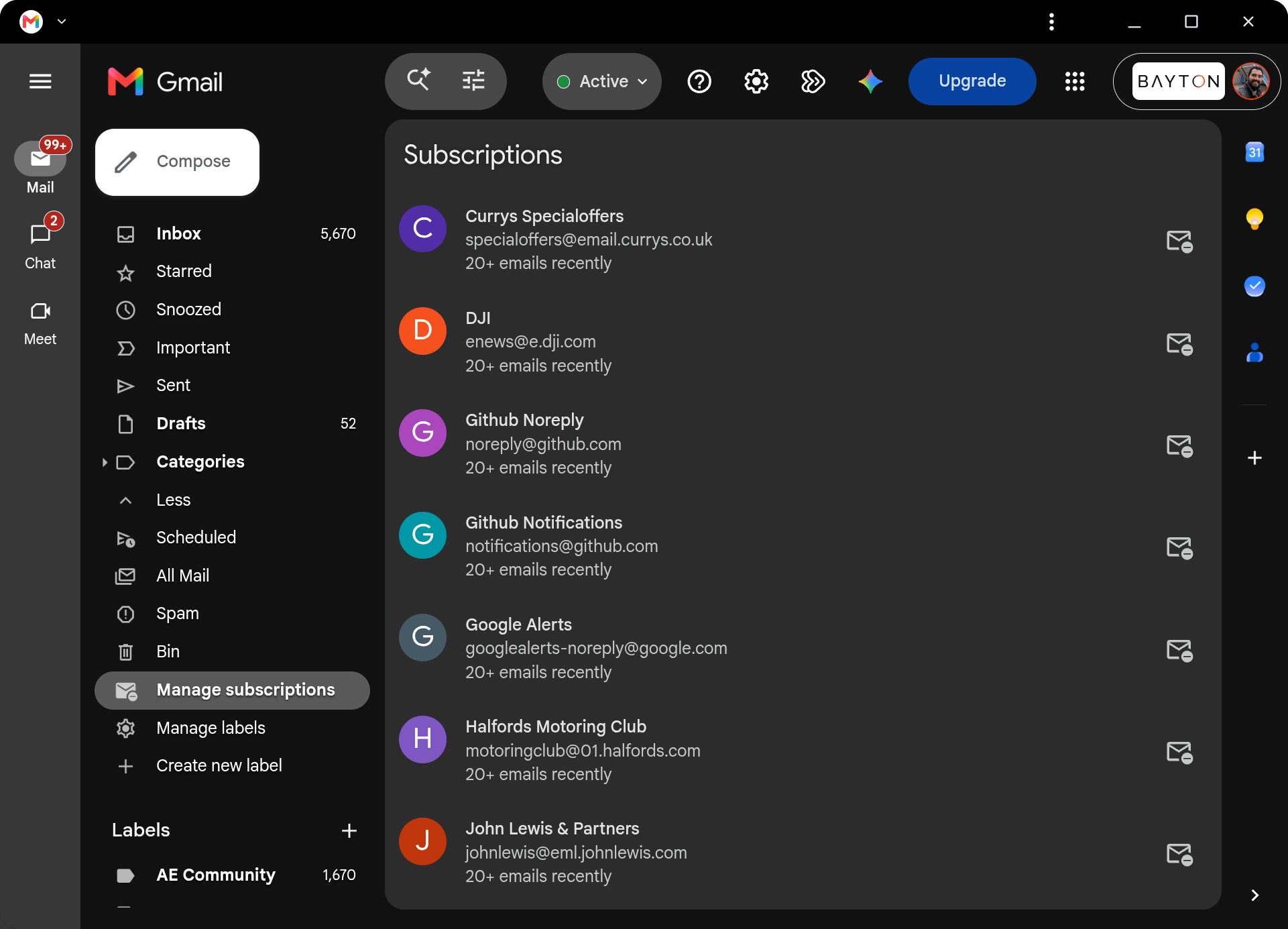Unsubscribe from Github Noreply

(1179, 445)
